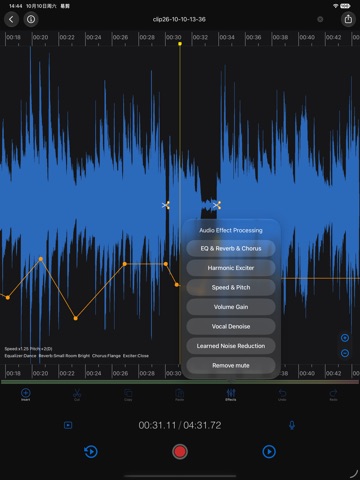360x480 pixels.
Task: Choose Remove mute option
Action: tap(231, 365)
